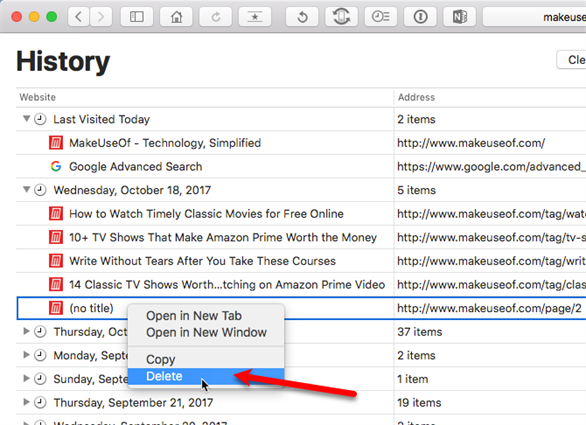Click the red close window button

(16, 17)
